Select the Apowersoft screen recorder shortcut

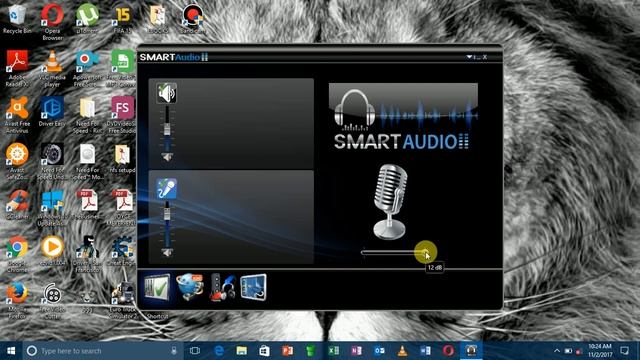pos(87,69)
